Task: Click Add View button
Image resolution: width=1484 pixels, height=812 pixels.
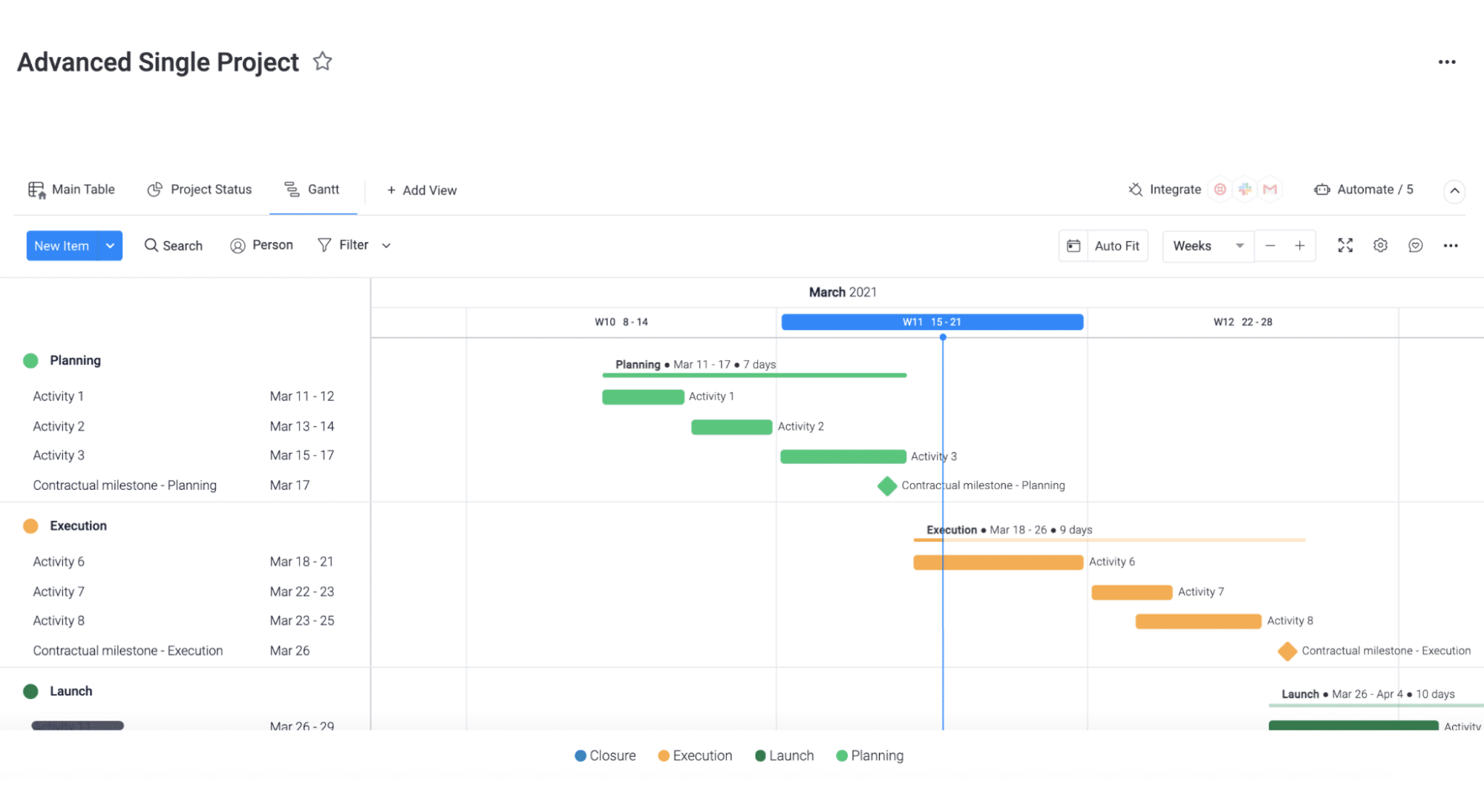Action: [x=422, y=191]
